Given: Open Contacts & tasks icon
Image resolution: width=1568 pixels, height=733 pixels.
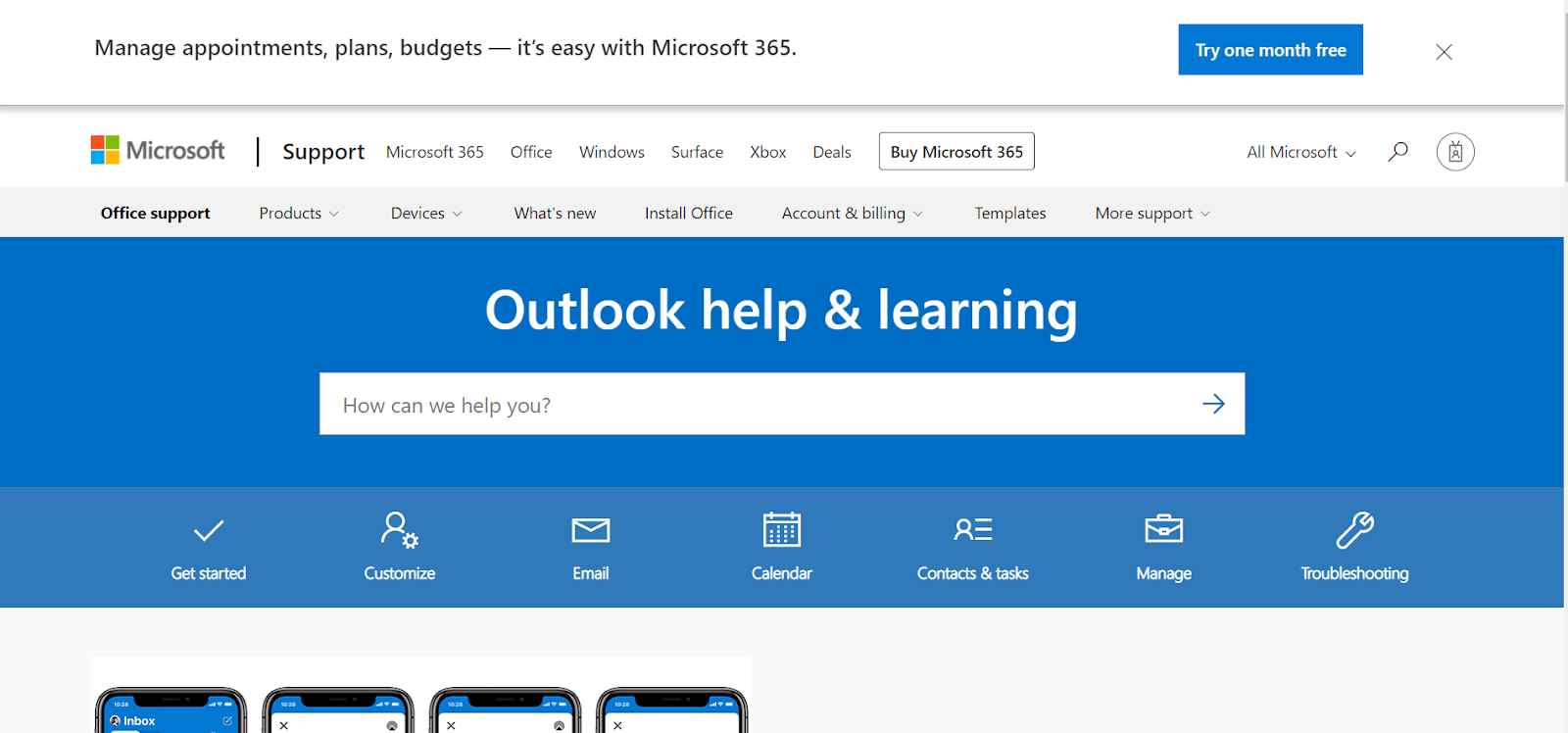Looking at the screenshot, I should 973,530.
